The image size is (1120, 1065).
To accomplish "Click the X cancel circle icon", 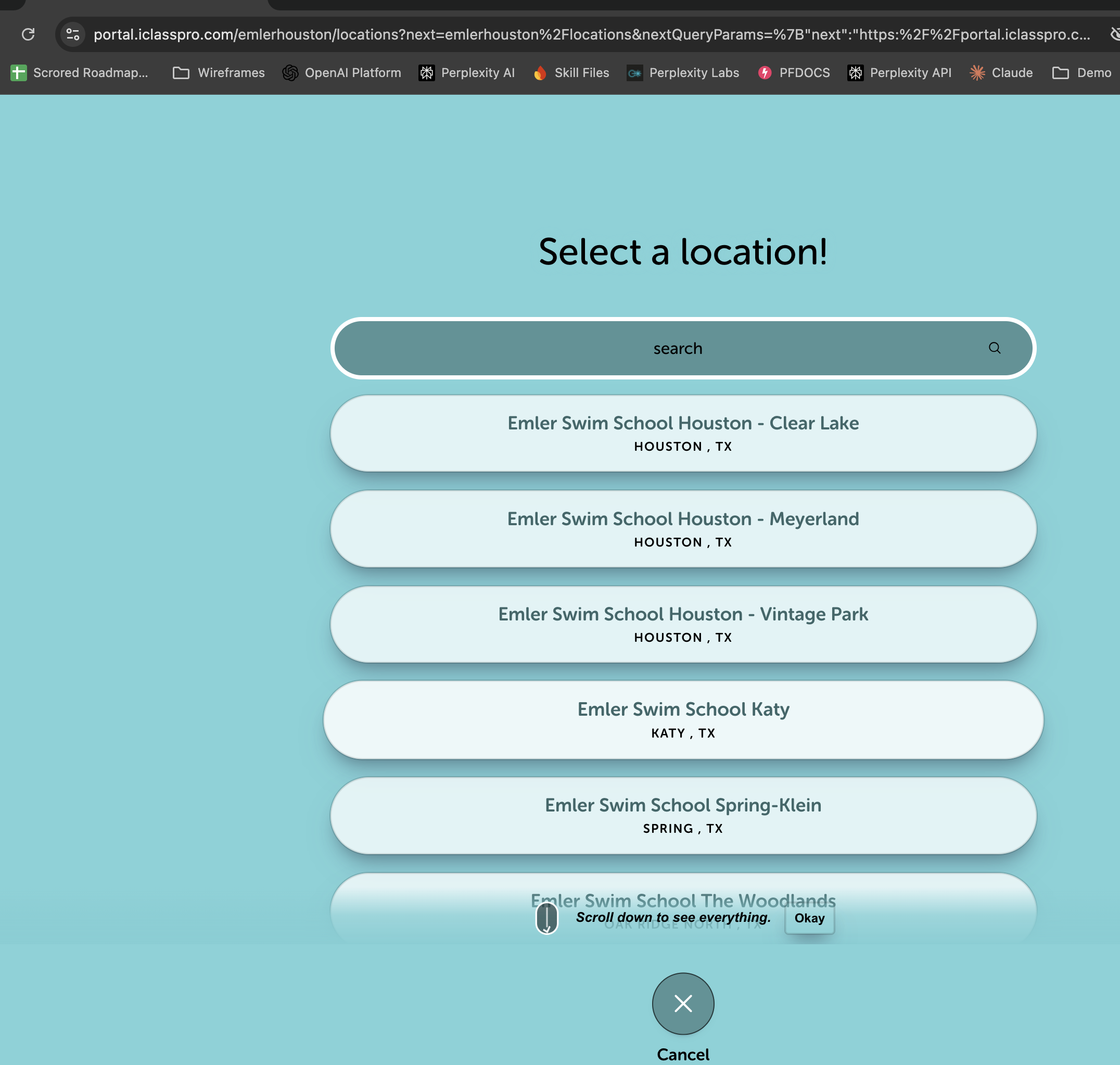I will coord(683,1003).
